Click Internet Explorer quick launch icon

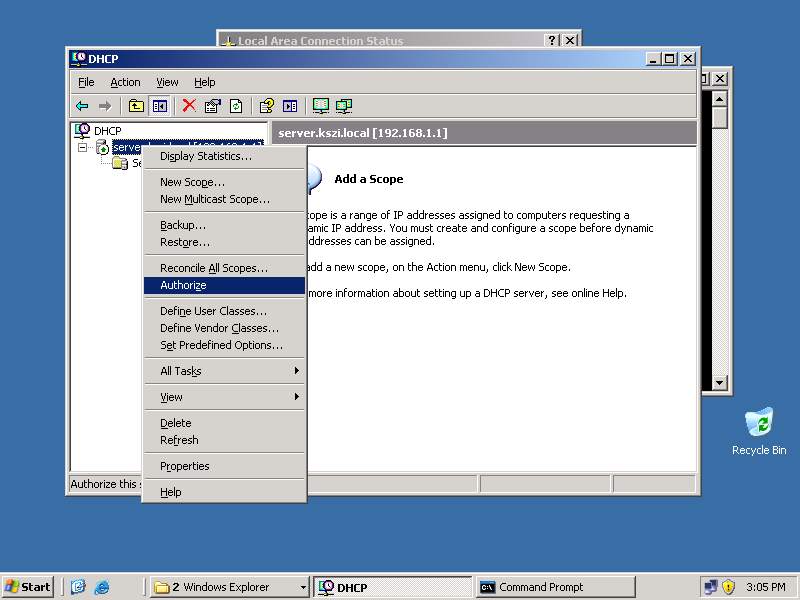(102, 587)
